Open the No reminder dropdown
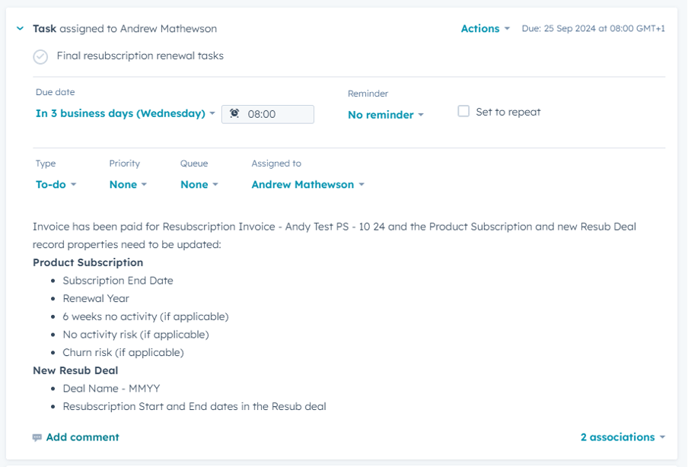The width and height of the screenshot is (688, 467). (385, 115)
